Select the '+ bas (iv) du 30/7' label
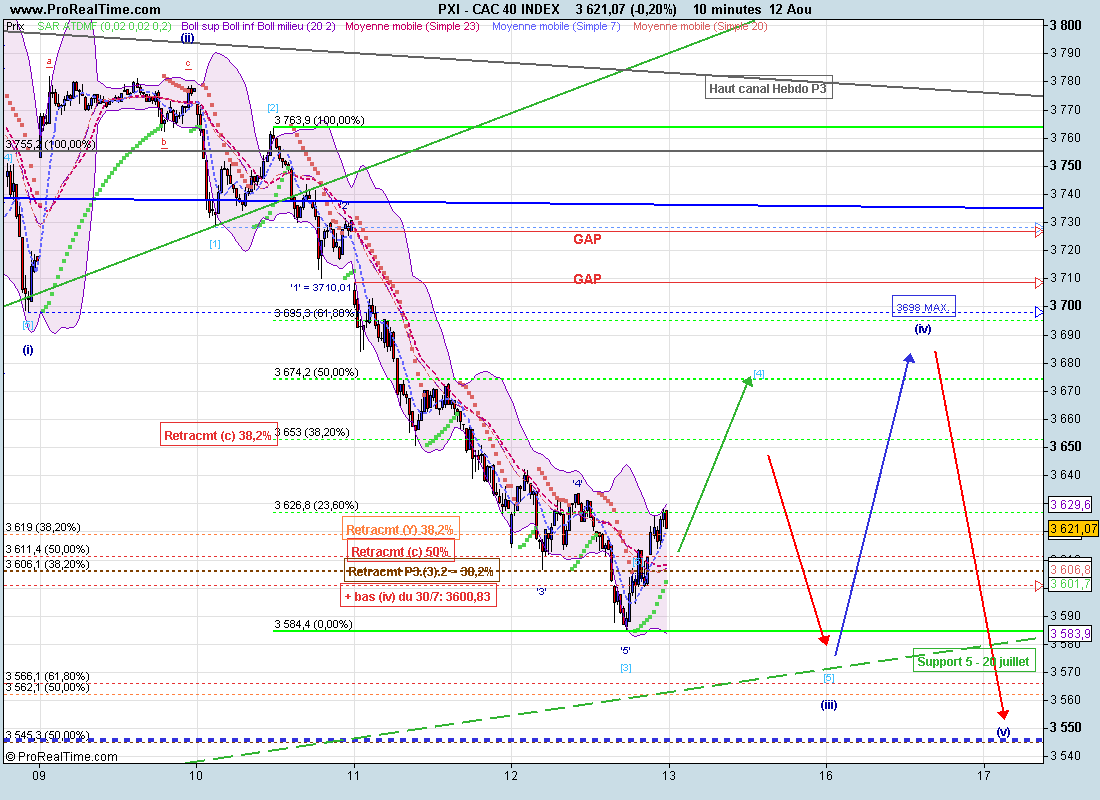1100x800 pixels. [420, 596]
